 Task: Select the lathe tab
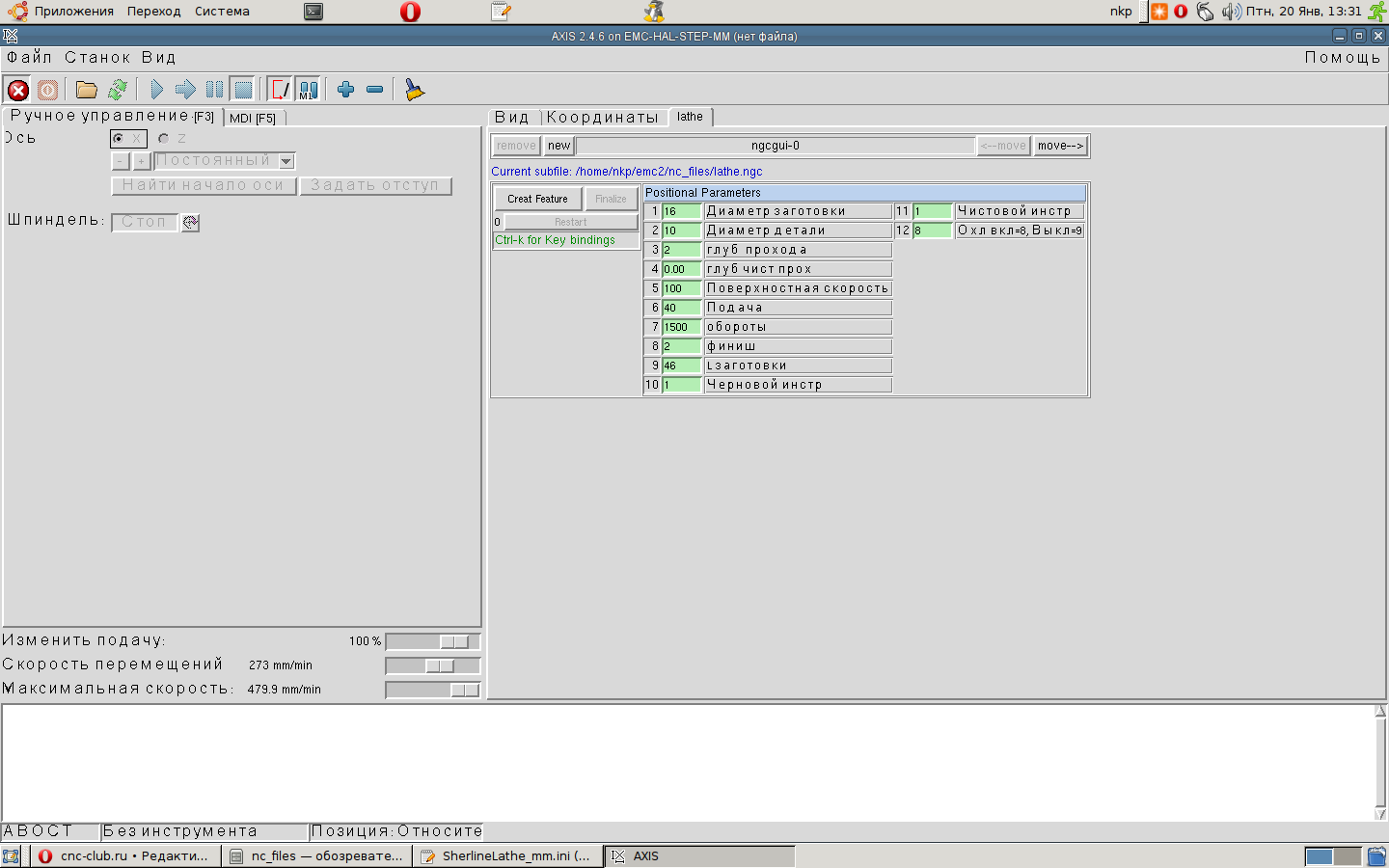click(x=691, y=117)
